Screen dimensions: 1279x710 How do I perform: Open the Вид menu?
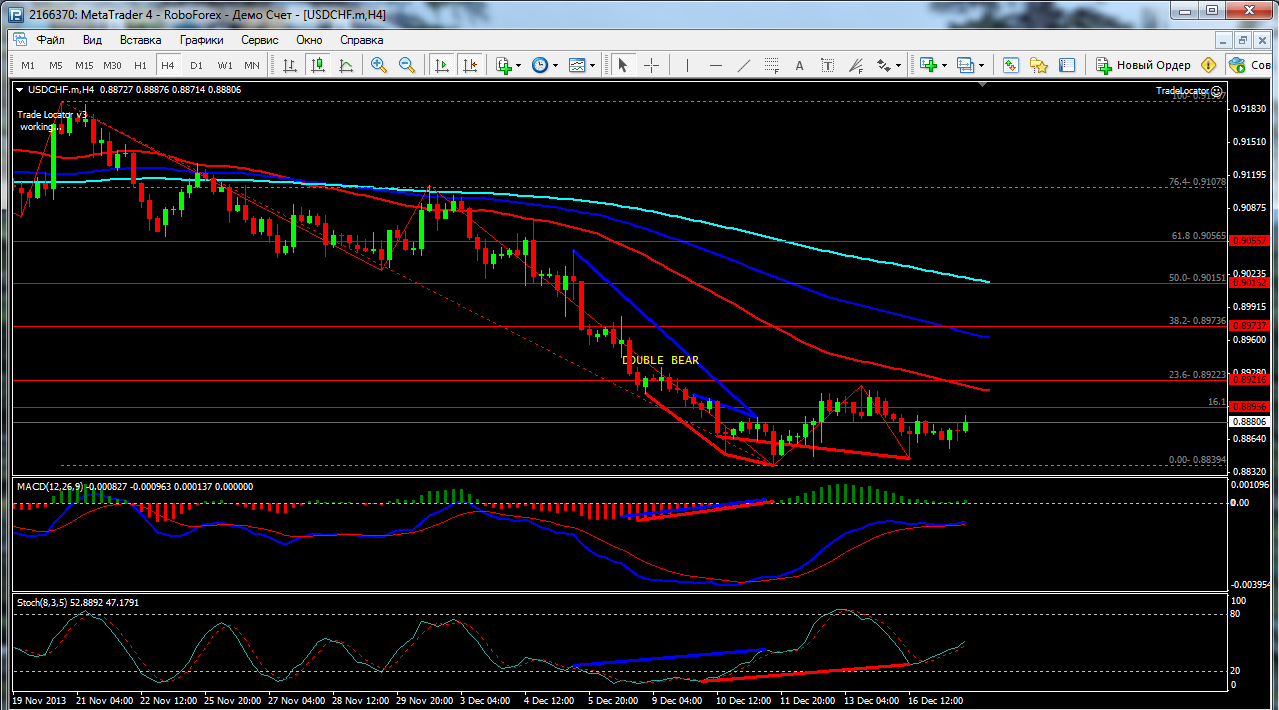pyautogui.click(x=92, y=40)
